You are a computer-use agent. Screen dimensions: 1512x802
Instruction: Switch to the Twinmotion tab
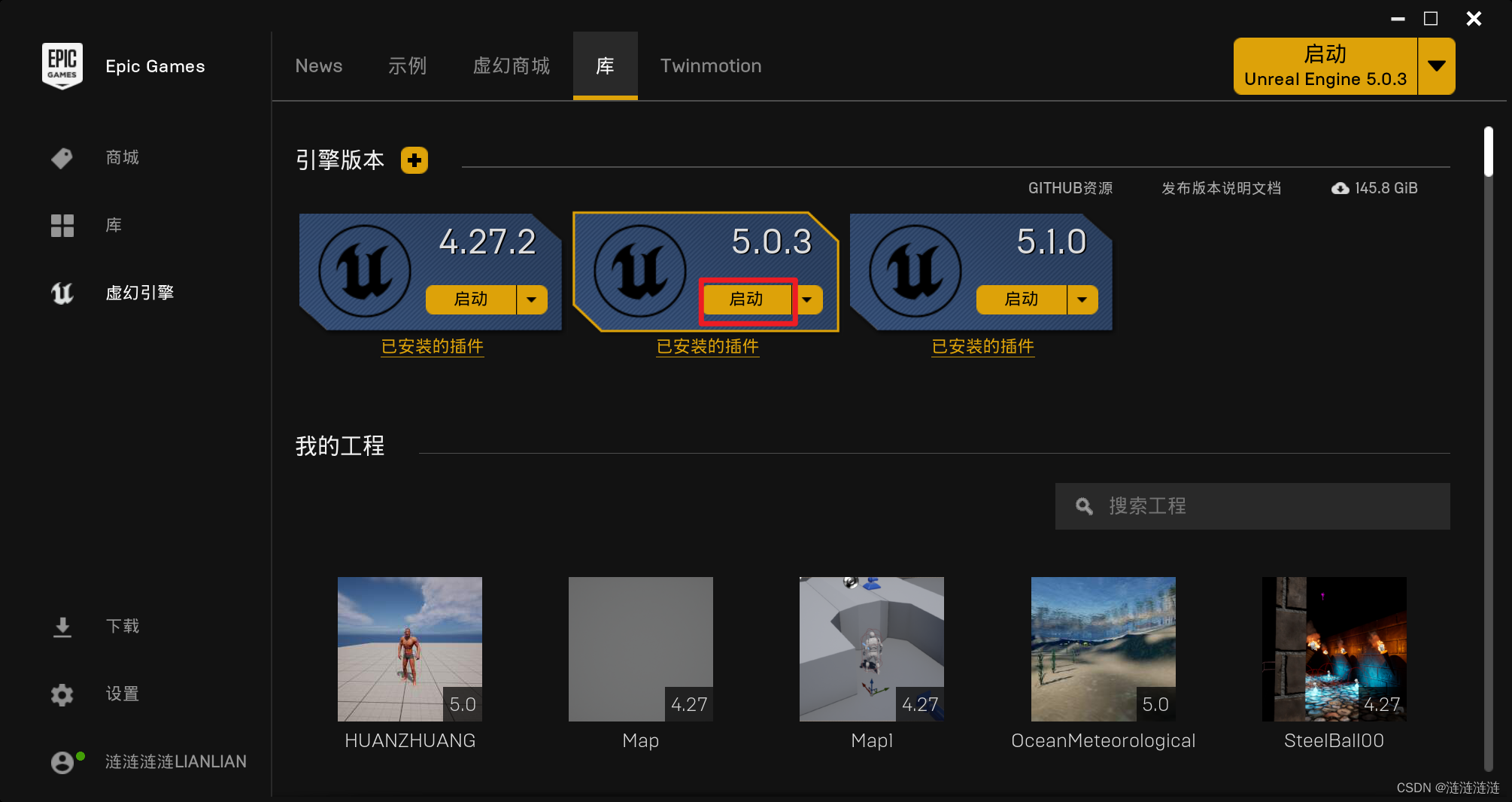pyautogui.click(x=711, y=66)
